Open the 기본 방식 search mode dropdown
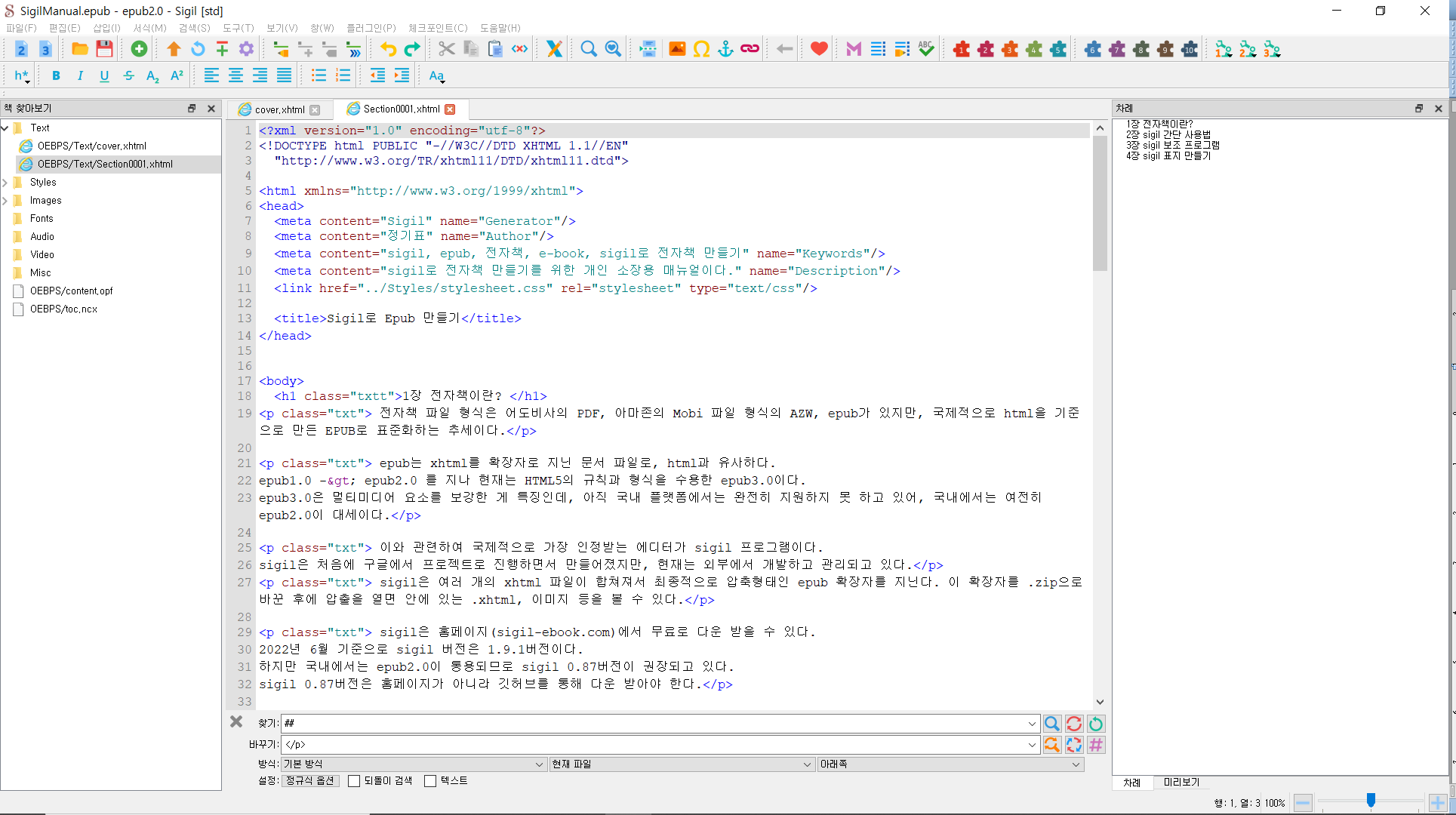The height and width of the screenshot is (815, 1456). tap(414, 764)
